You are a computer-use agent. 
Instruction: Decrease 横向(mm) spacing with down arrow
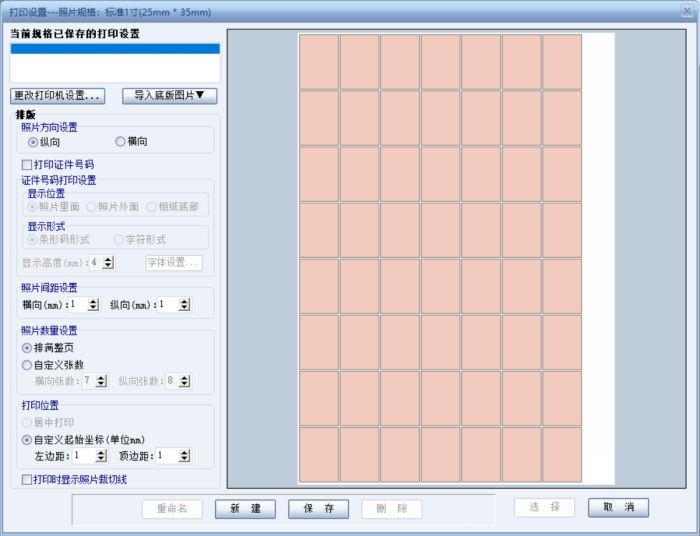point(93,308)
